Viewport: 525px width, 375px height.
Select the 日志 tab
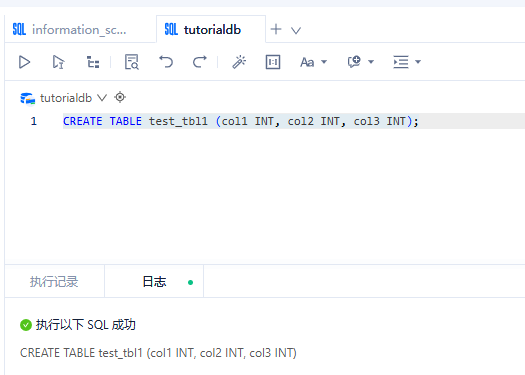[x=154, y=282]
